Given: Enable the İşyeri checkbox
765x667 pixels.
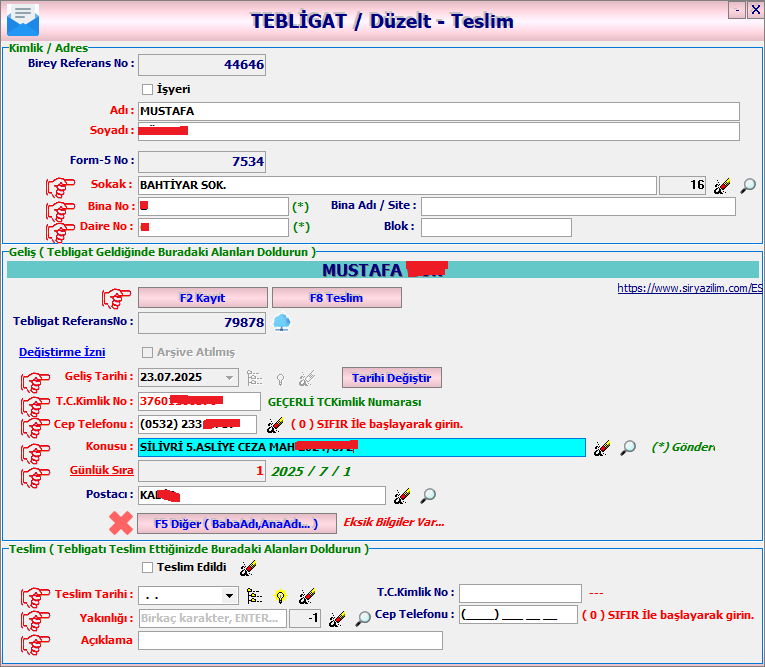Looking at the screenshot, I should point(148,90).
